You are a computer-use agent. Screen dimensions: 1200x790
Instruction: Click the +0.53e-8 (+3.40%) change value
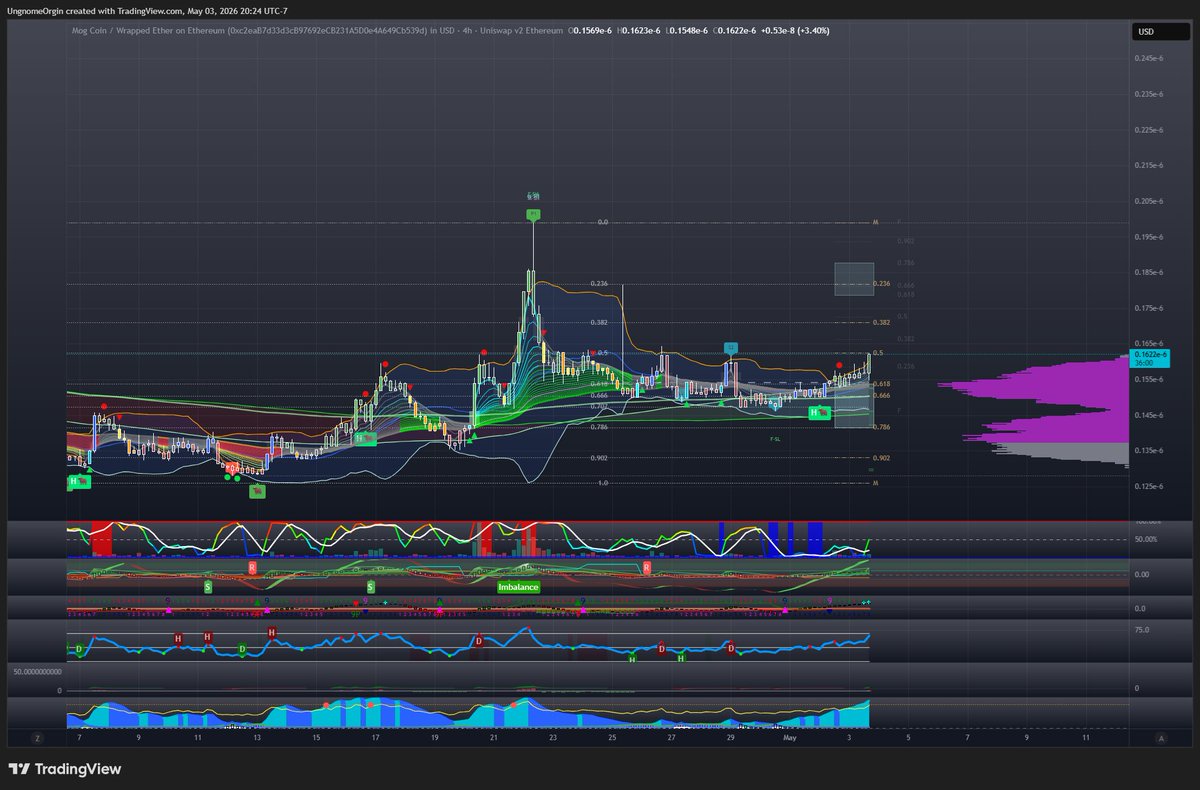[x=794, y=30]
